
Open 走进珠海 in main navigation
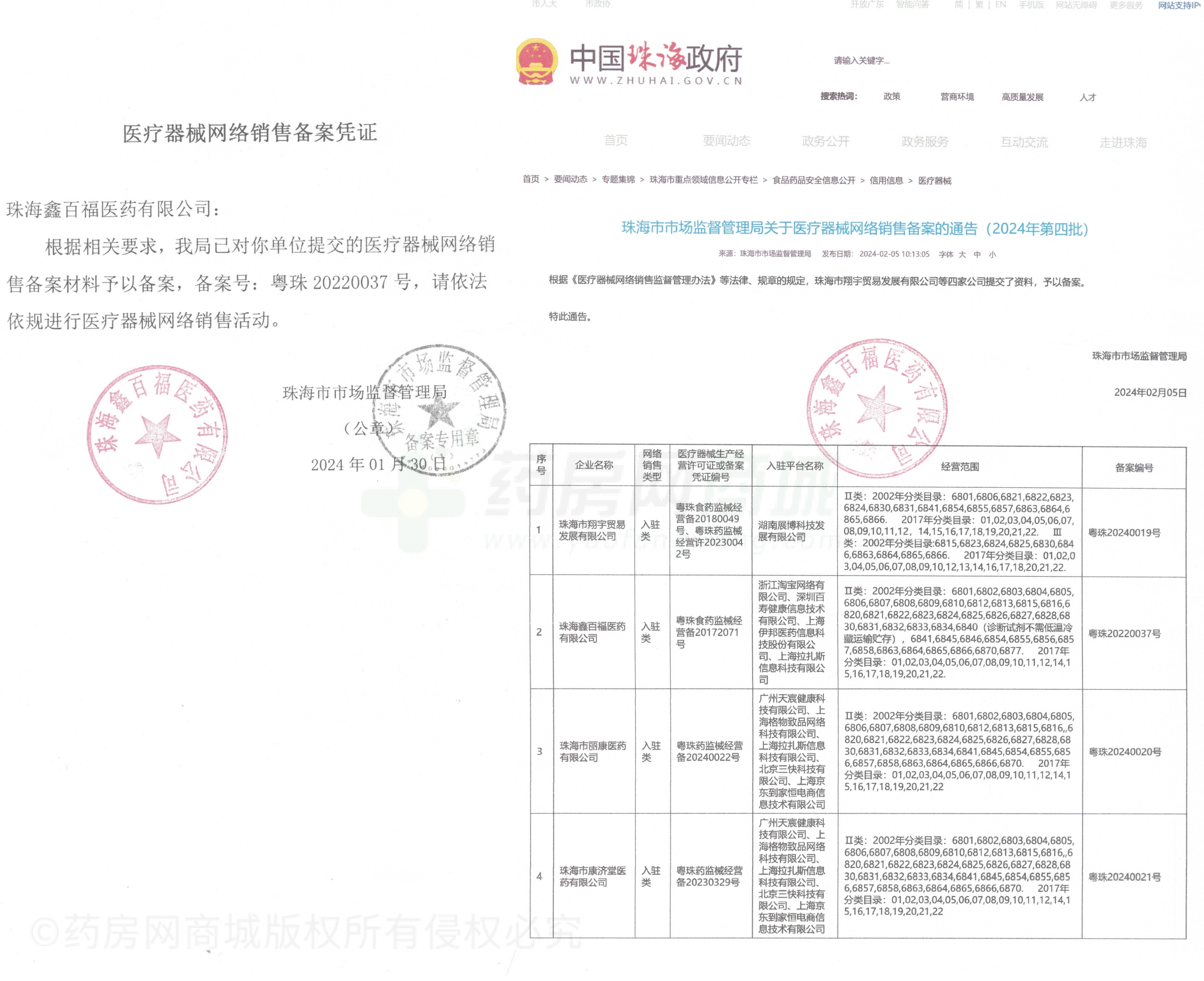pyautogui.click(x=1123, y=142)
